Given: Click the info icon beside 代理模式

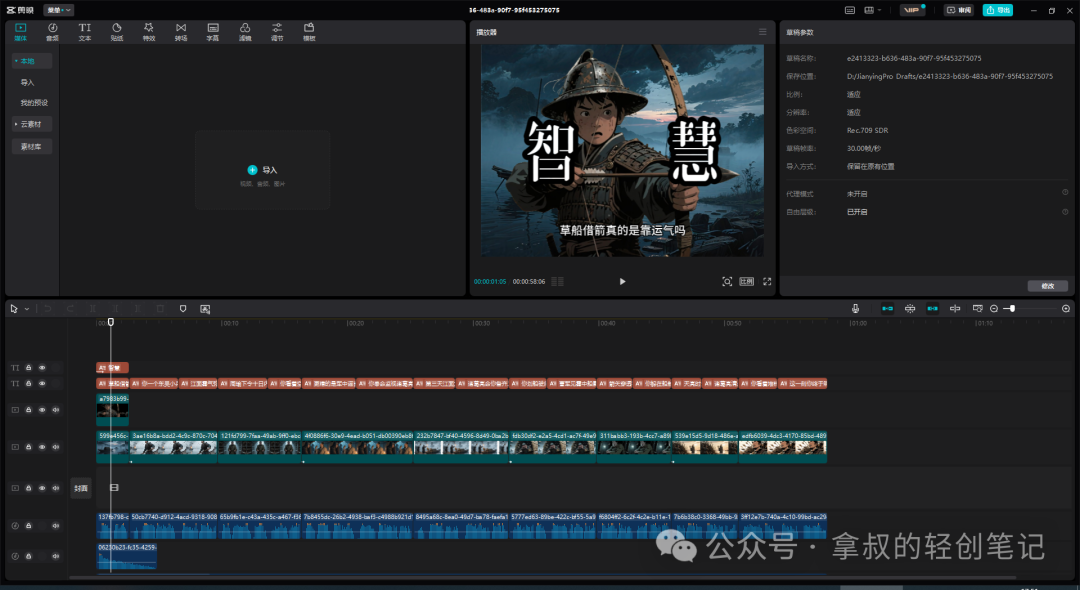Looking at the screenshot, I should [x=1065, y=193].
